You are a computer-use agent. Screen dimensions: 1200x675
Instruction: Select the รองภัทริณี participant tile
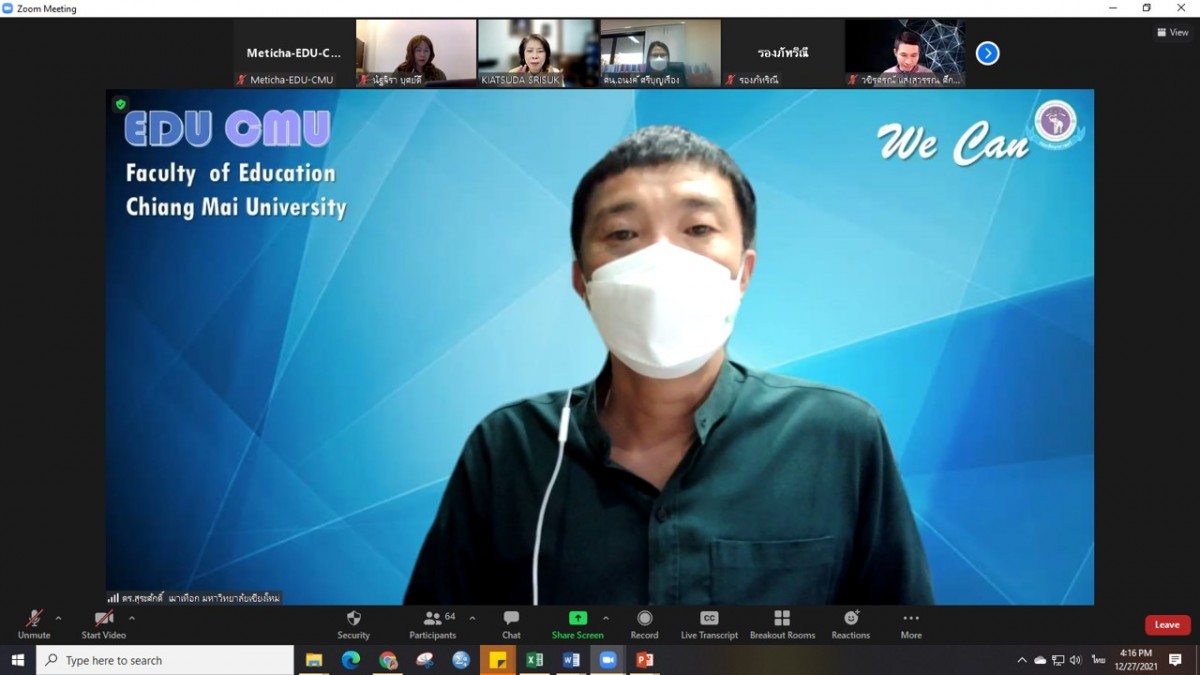point(782,53)
